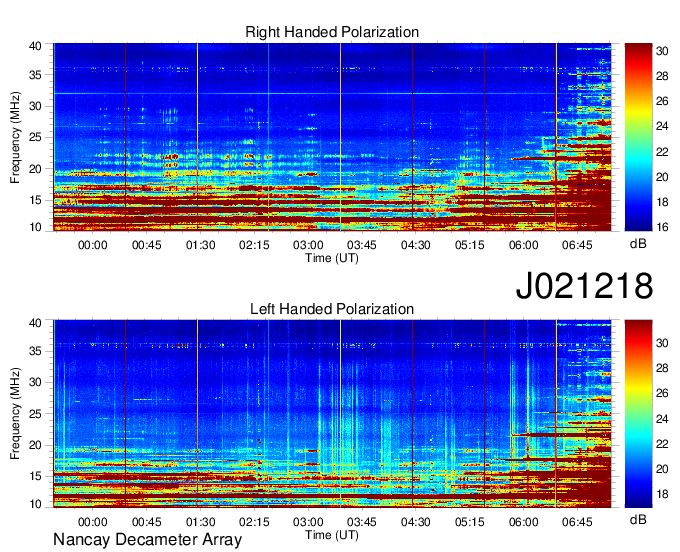Click the "00:00" time tick of the lower plot
680x552 pixels.
click(92, 522)
